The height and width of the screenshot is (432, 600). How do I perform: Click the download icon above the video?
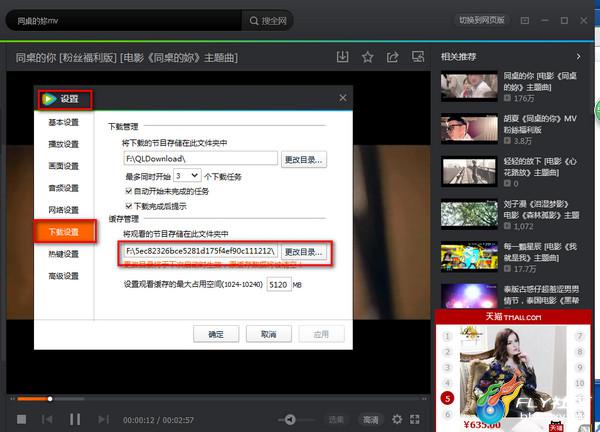point(342,57)
